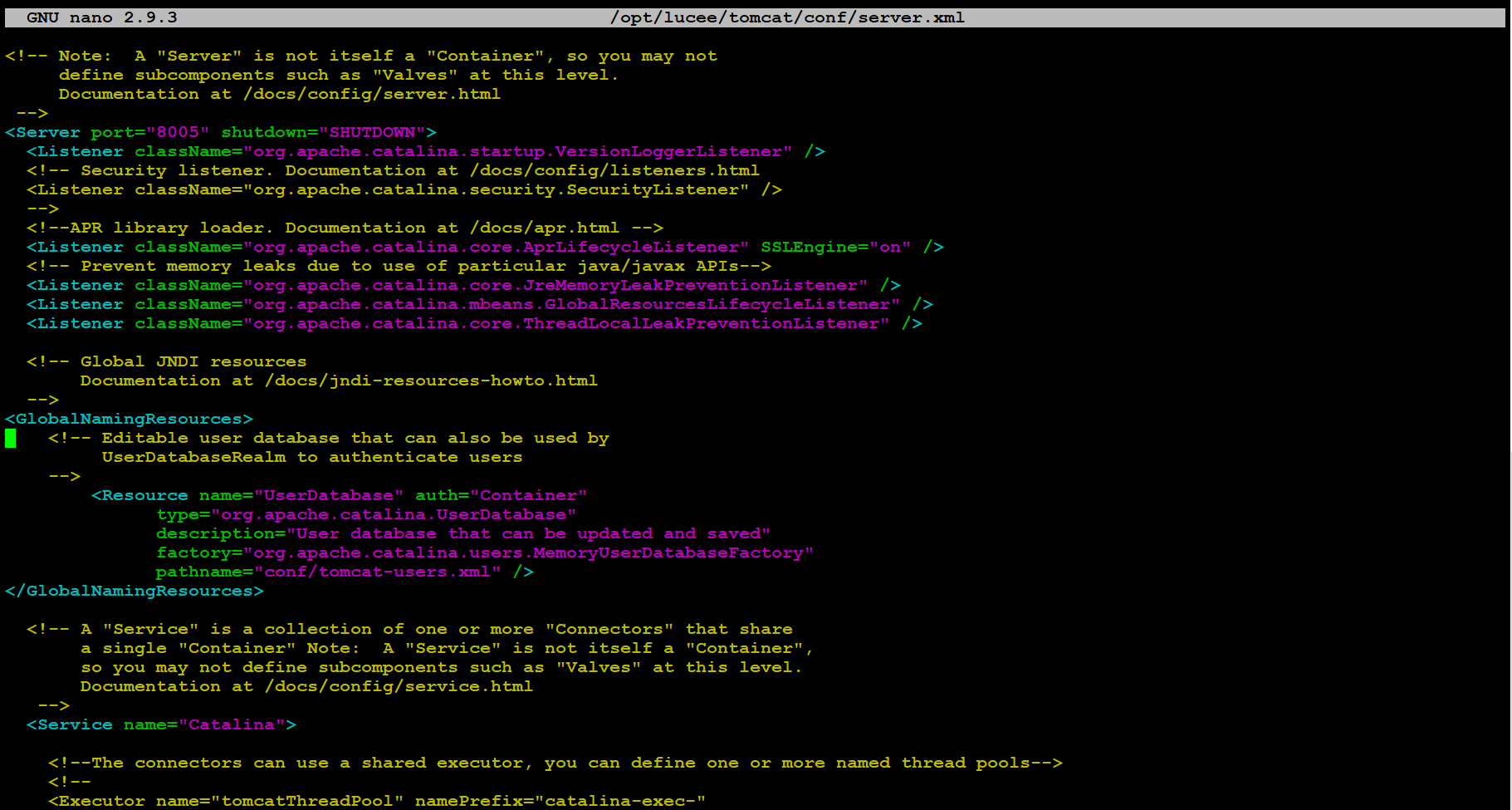The height and width of the screenshot is (810, 1512).
Task: Click the opening <GlobalNamingResources> tag
Action: click(x=129, y=419)
